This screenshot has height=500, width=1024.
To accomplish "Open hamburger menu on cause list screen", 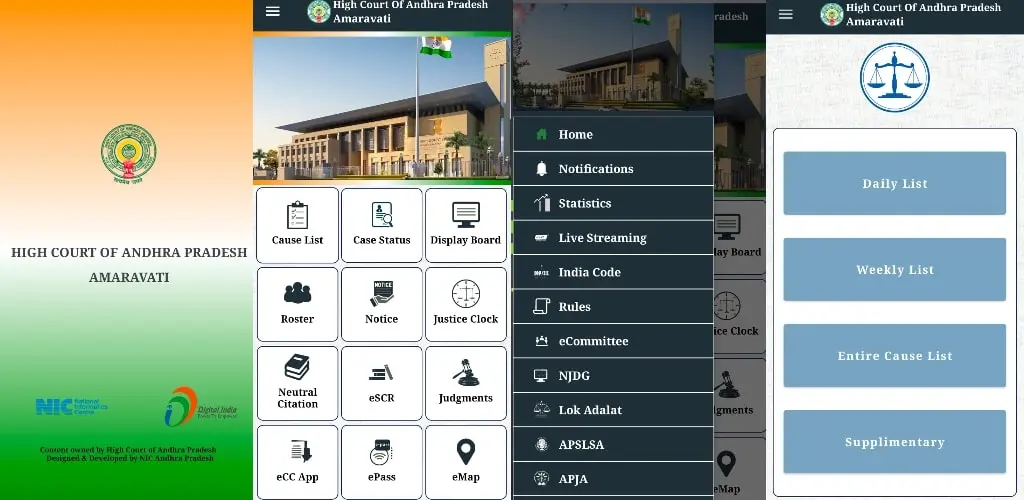I will [x=786, y=14].
